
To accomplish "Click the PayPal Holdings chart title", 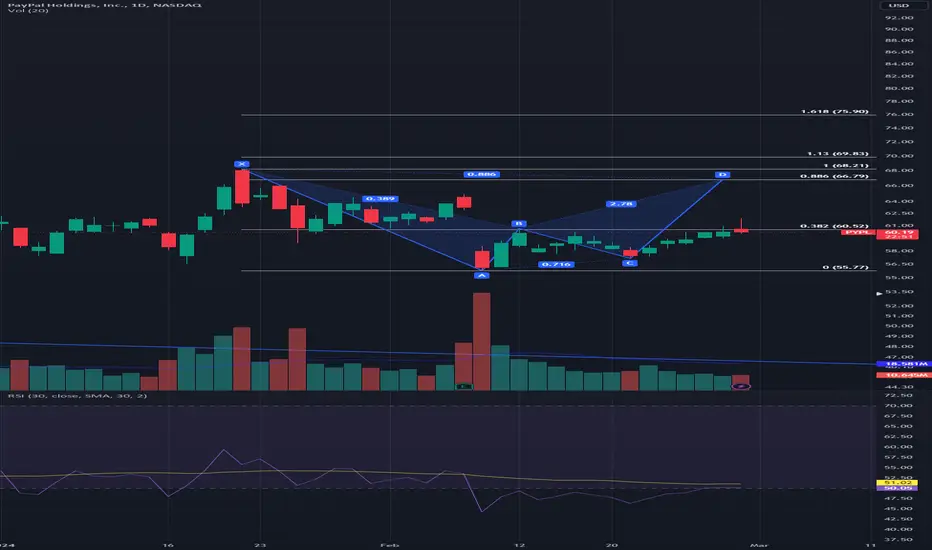I will 105,5.
